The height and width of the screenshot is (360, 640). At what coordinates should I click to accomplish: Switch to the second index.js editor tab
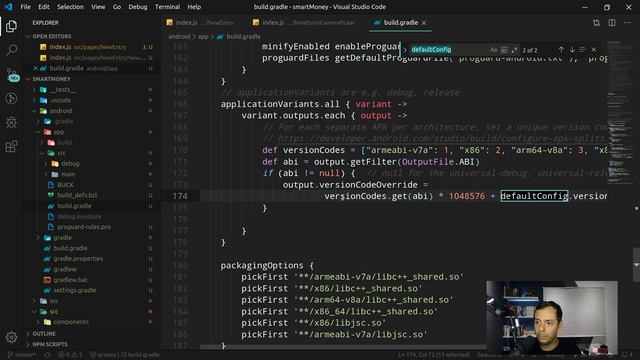[307, 23]
